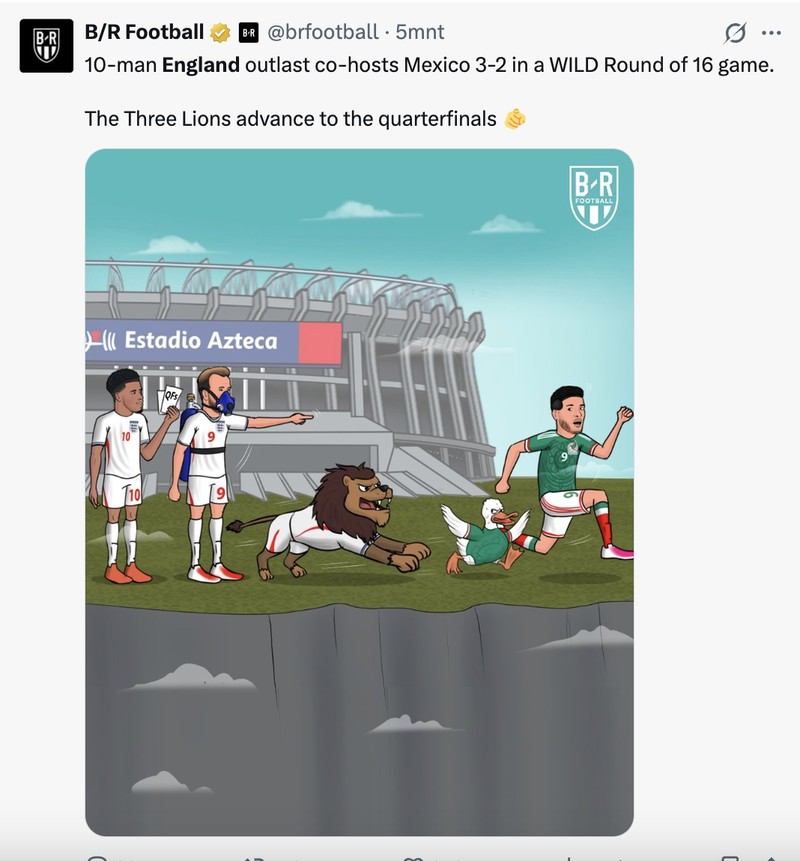Image resolution: width=800 pixels, height=861 pixels.
Task: Click the share icon under the post
Action: 770,858
